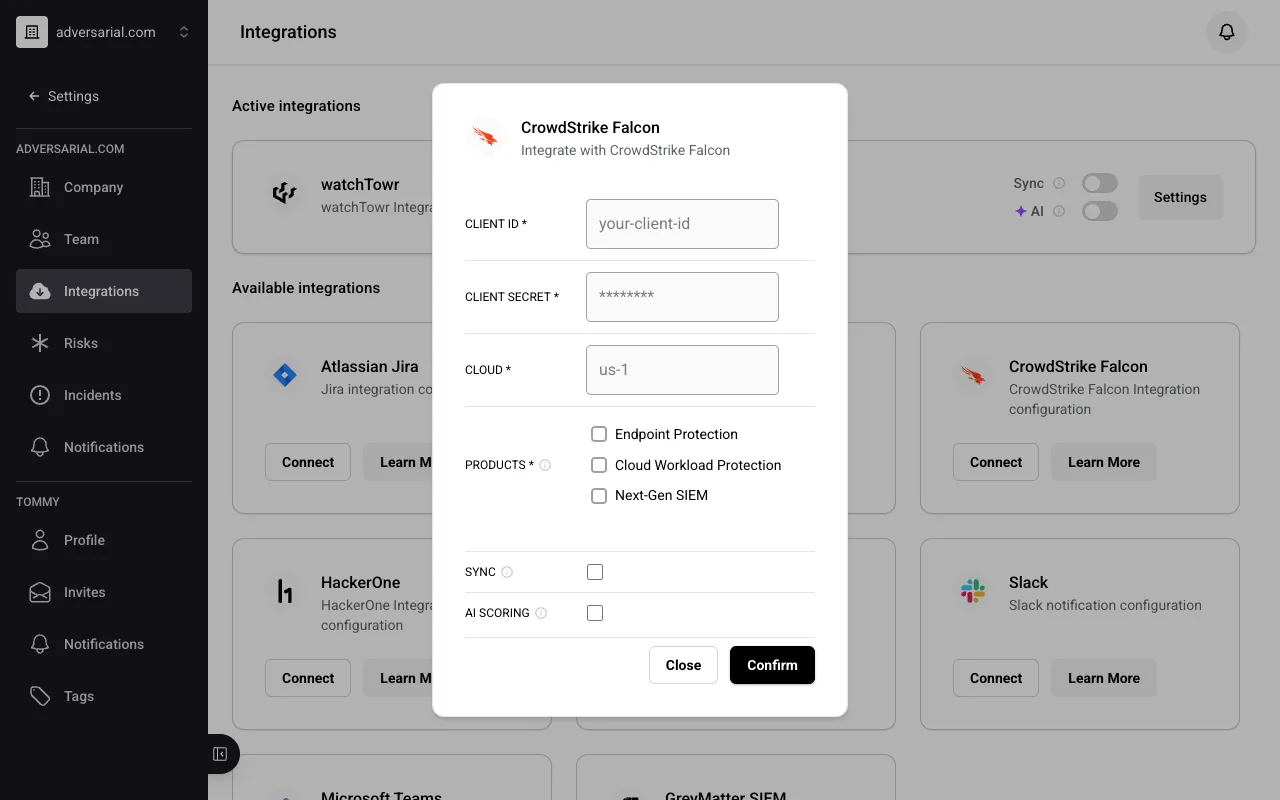The height and width of the screenshot is (800, 1280).
Task: Click the Slack logo
Action: coord(973,592)
